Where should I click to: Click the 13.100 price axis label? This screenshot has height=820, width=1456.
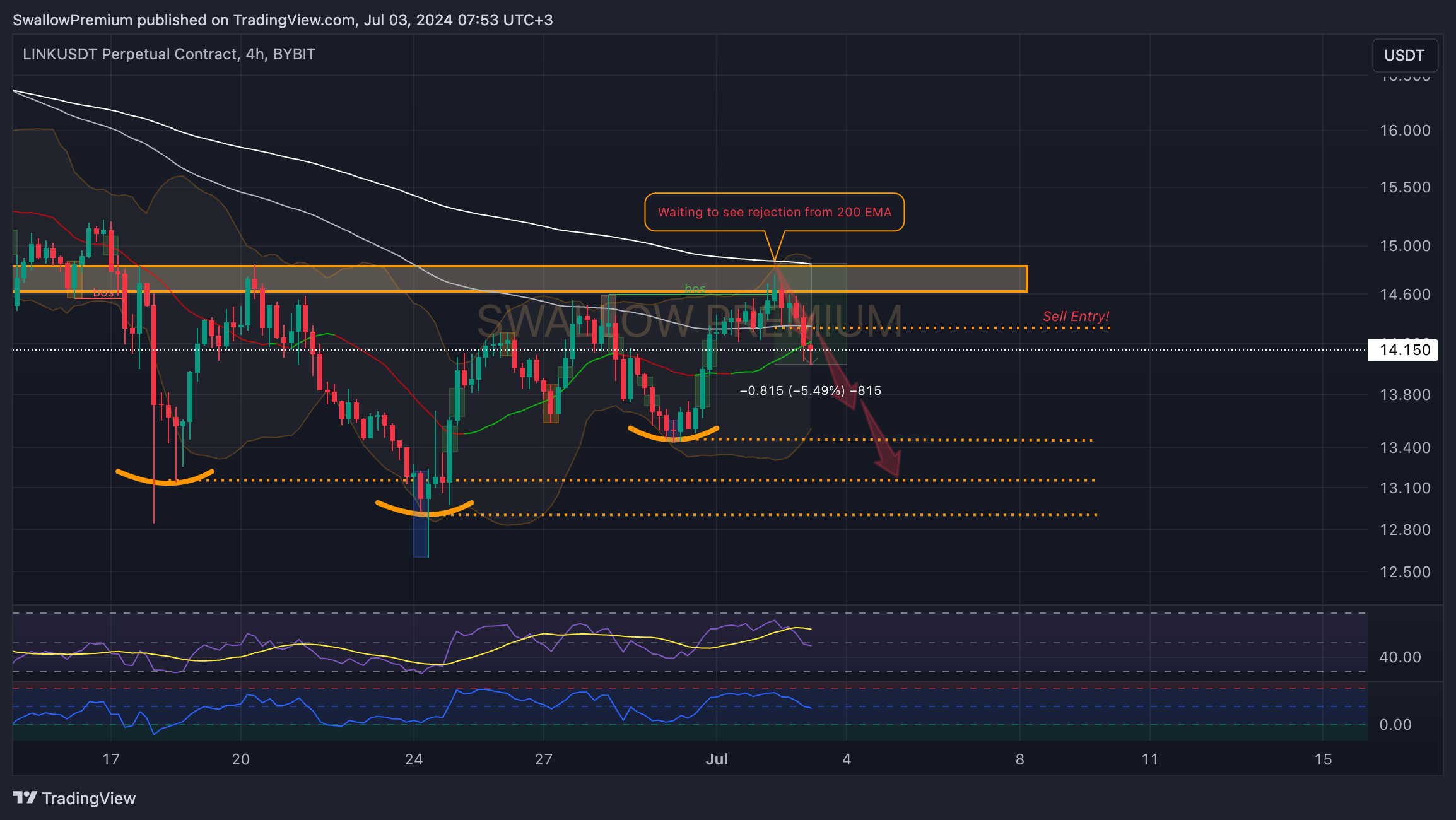(1405, 488)
